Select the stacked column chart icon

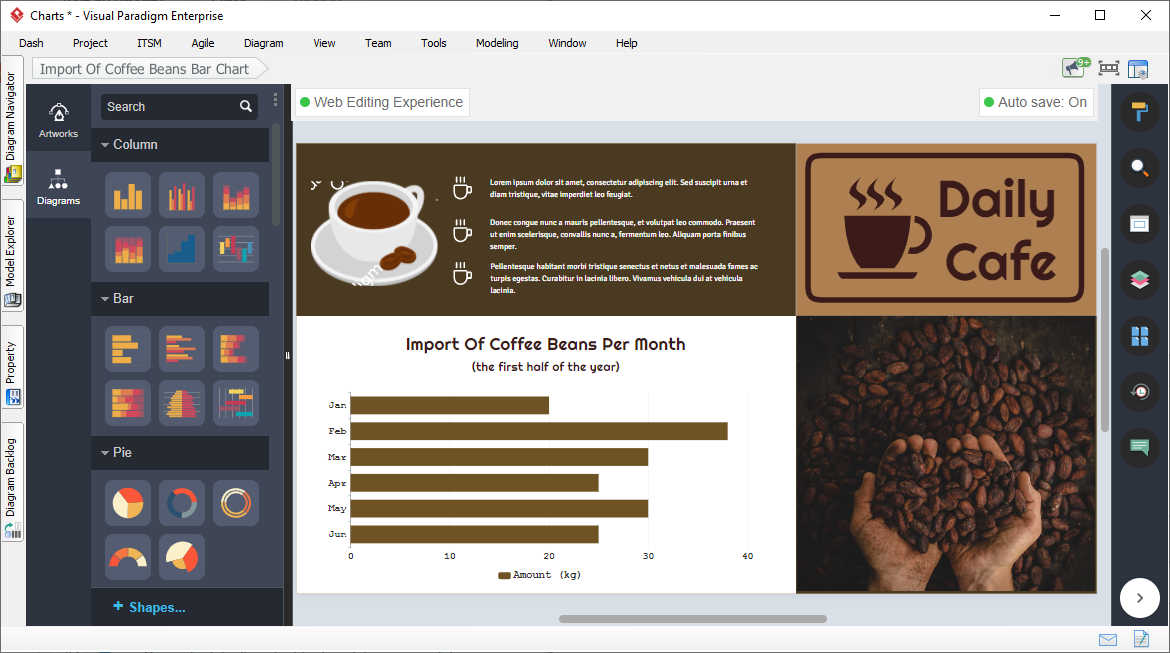[x=236, y=196]
